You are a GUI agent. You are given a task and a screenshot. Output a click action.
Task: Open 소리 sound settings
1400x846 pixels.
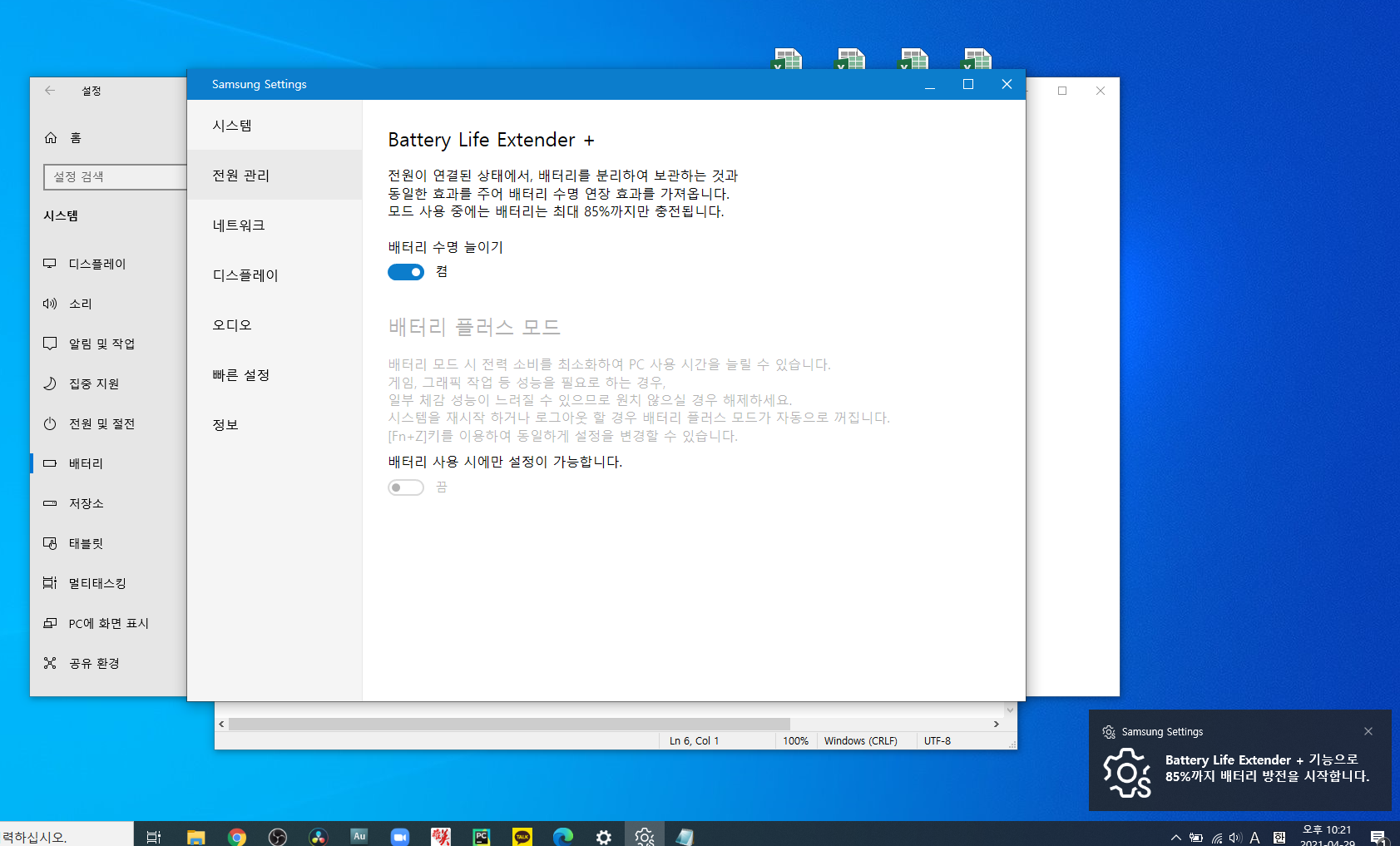tap(108, 304)
